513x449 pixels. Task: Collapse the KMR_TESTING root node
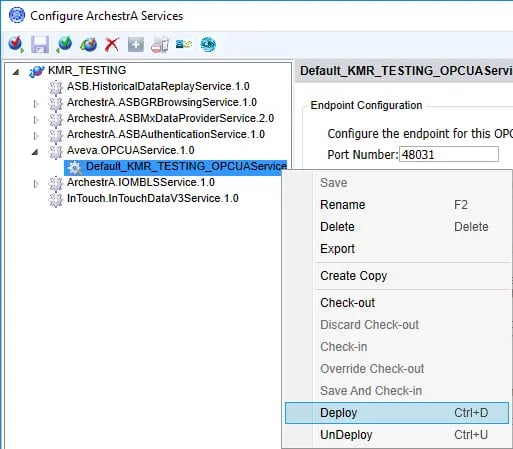click(16, 71)
